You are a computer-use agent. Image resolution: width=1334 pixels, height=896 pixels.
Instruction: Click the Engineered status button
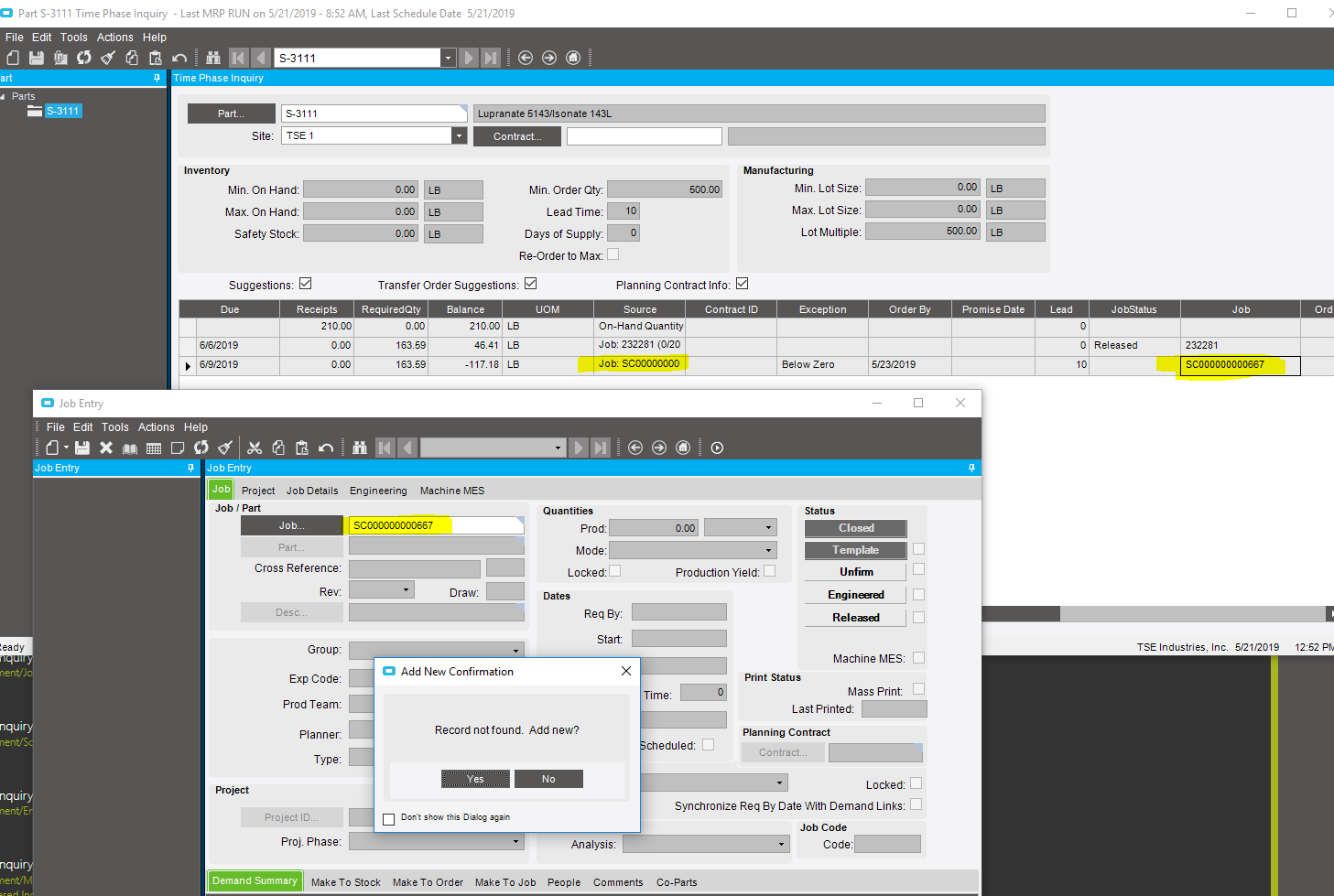point(855,595)
